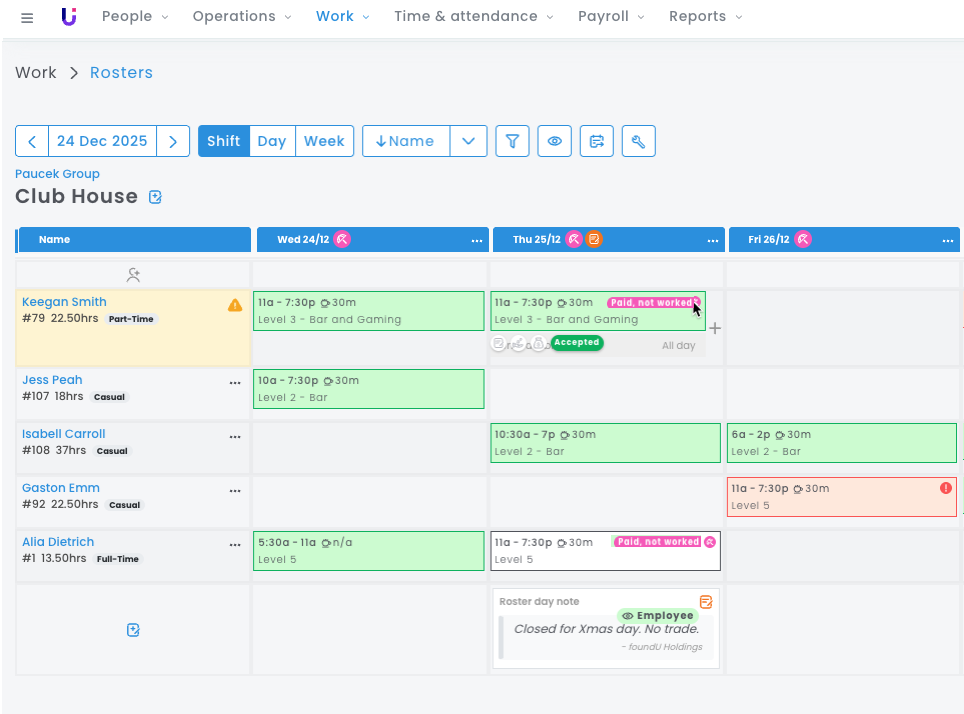Toggle the eye visibility options button
This screenshot has height=714, width=964.
554,141
